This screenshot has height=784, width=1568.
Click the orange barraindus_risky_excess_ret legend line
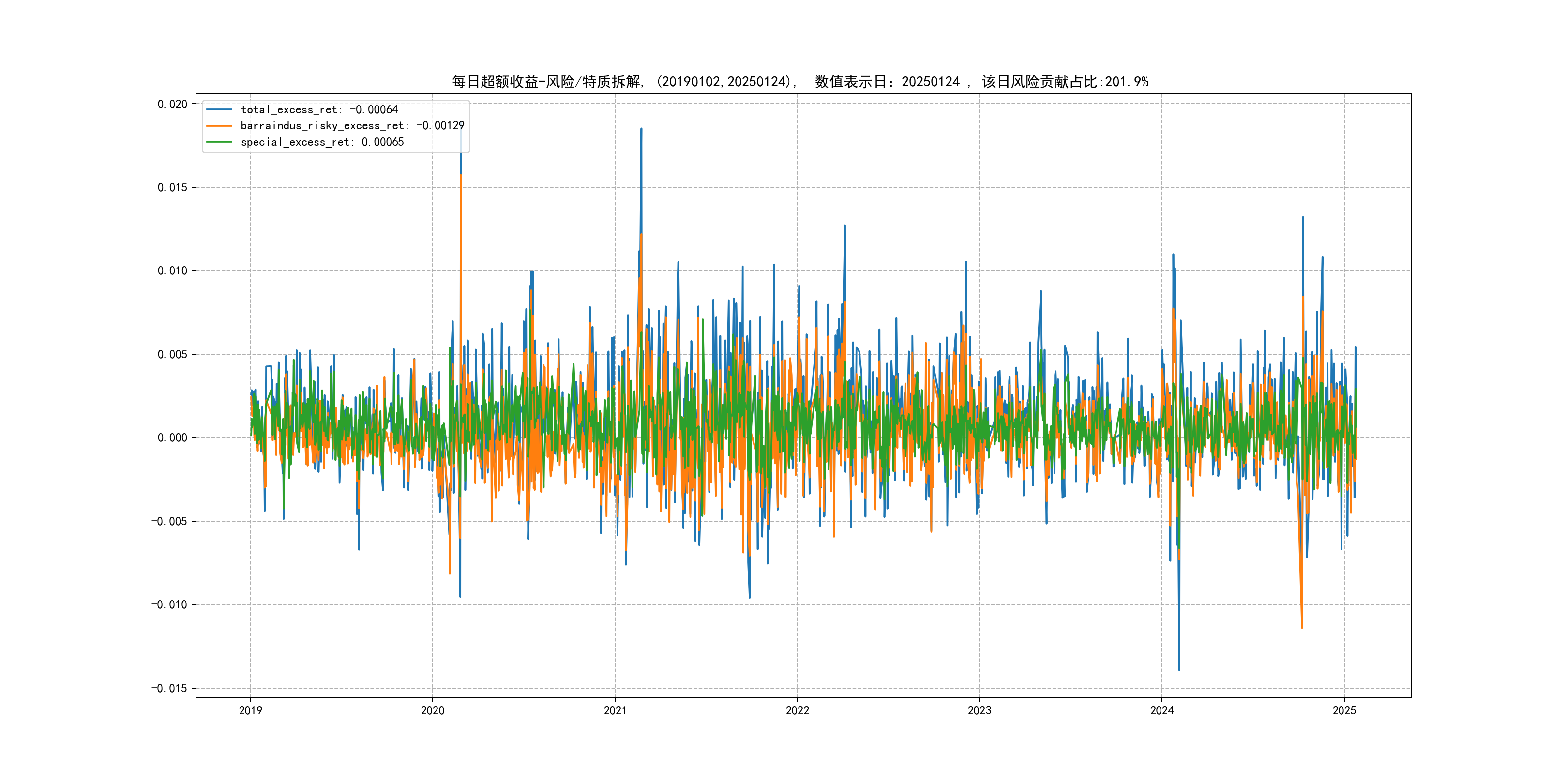point(219,126)
